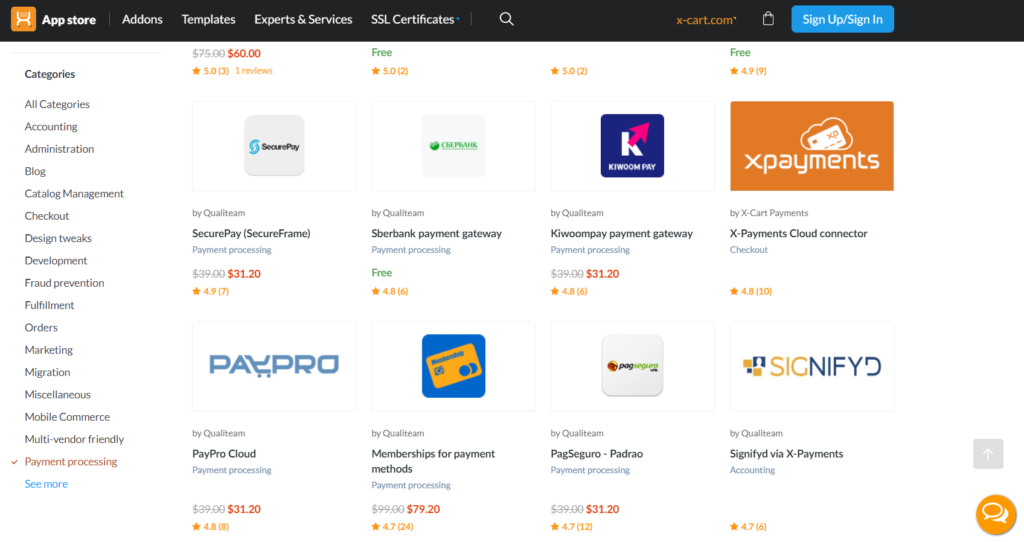Open Kiwoompay payment gateway title

[622, 233]
